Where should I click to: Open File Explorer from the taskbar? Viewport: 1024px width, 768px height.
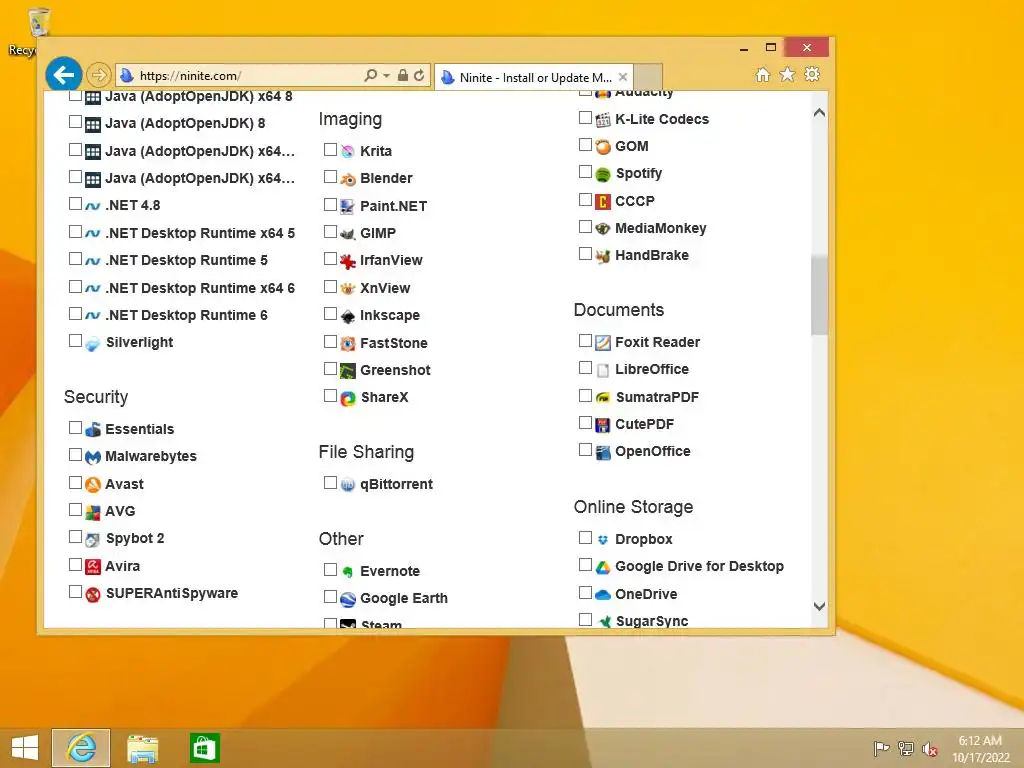142,748
